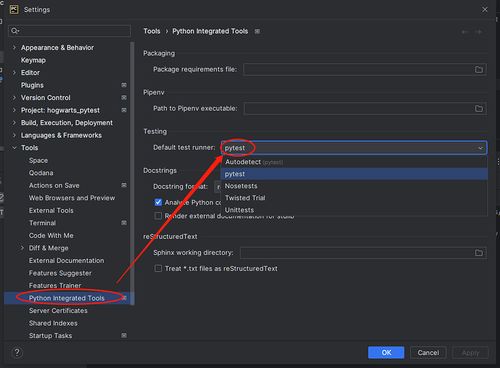The width and height of the screenshot is (500, 368).
Task: Toggle Analyze Python code checkbox
Action: tap(158, 202)
